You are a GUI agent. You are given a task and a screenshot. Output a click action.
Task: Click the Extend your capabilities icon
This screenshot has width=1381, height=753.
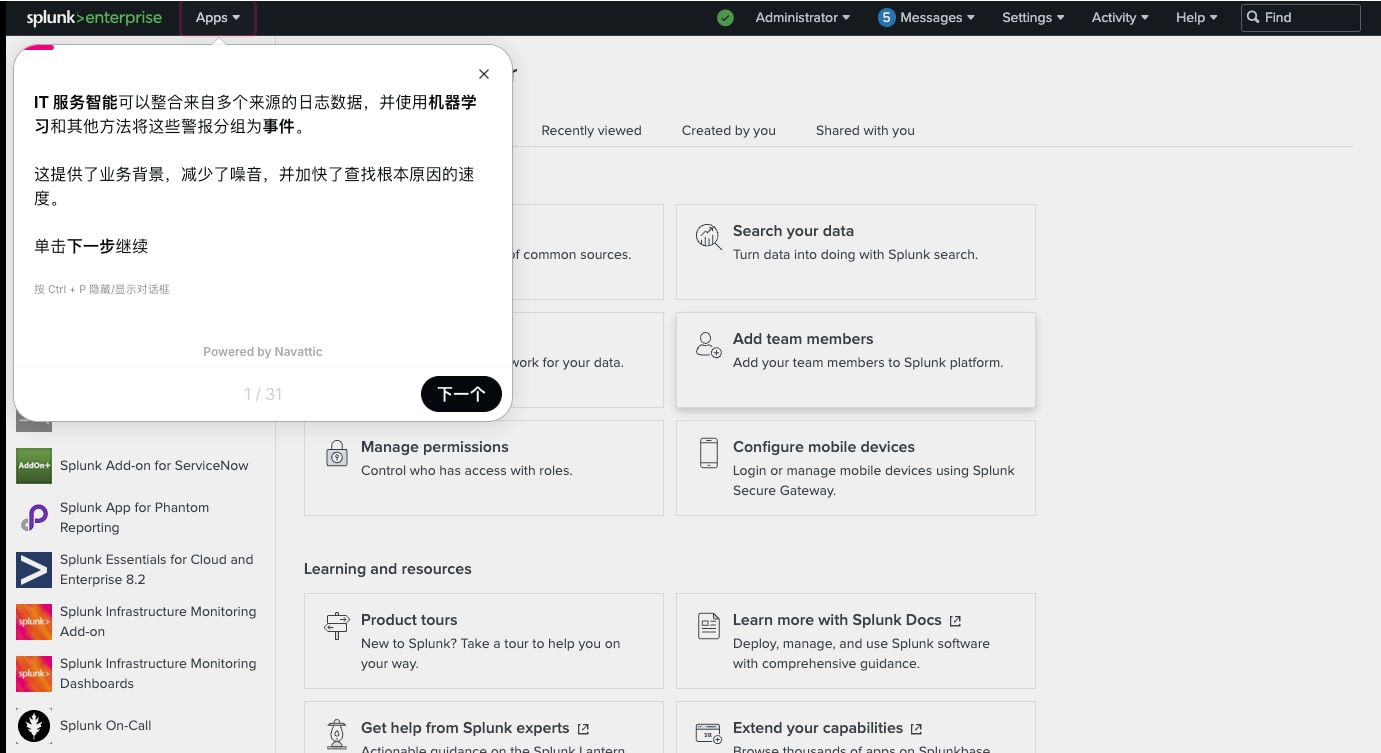click(x=709, y=734)
